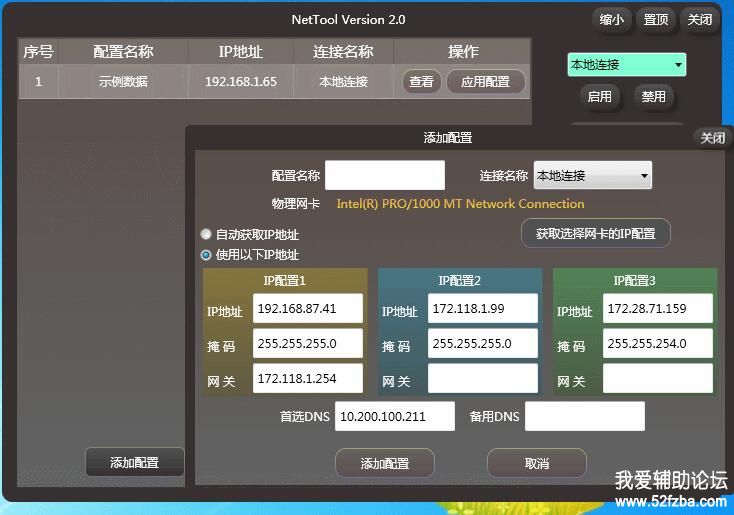Click the 获取选择网卡的IP配置 button
The height and width of the screenshot is (515, 734).
pyautogui.click(x=595, y=234)
